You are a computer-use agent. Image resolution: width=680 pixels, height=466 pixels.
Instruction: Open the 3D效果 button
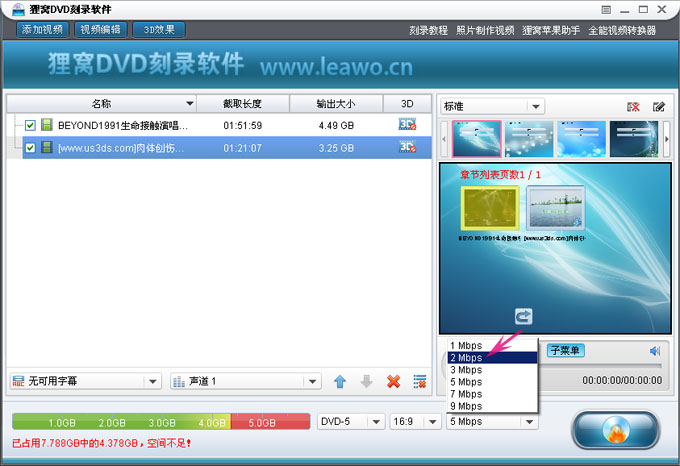pyautogui.click(x=159, y=29)
